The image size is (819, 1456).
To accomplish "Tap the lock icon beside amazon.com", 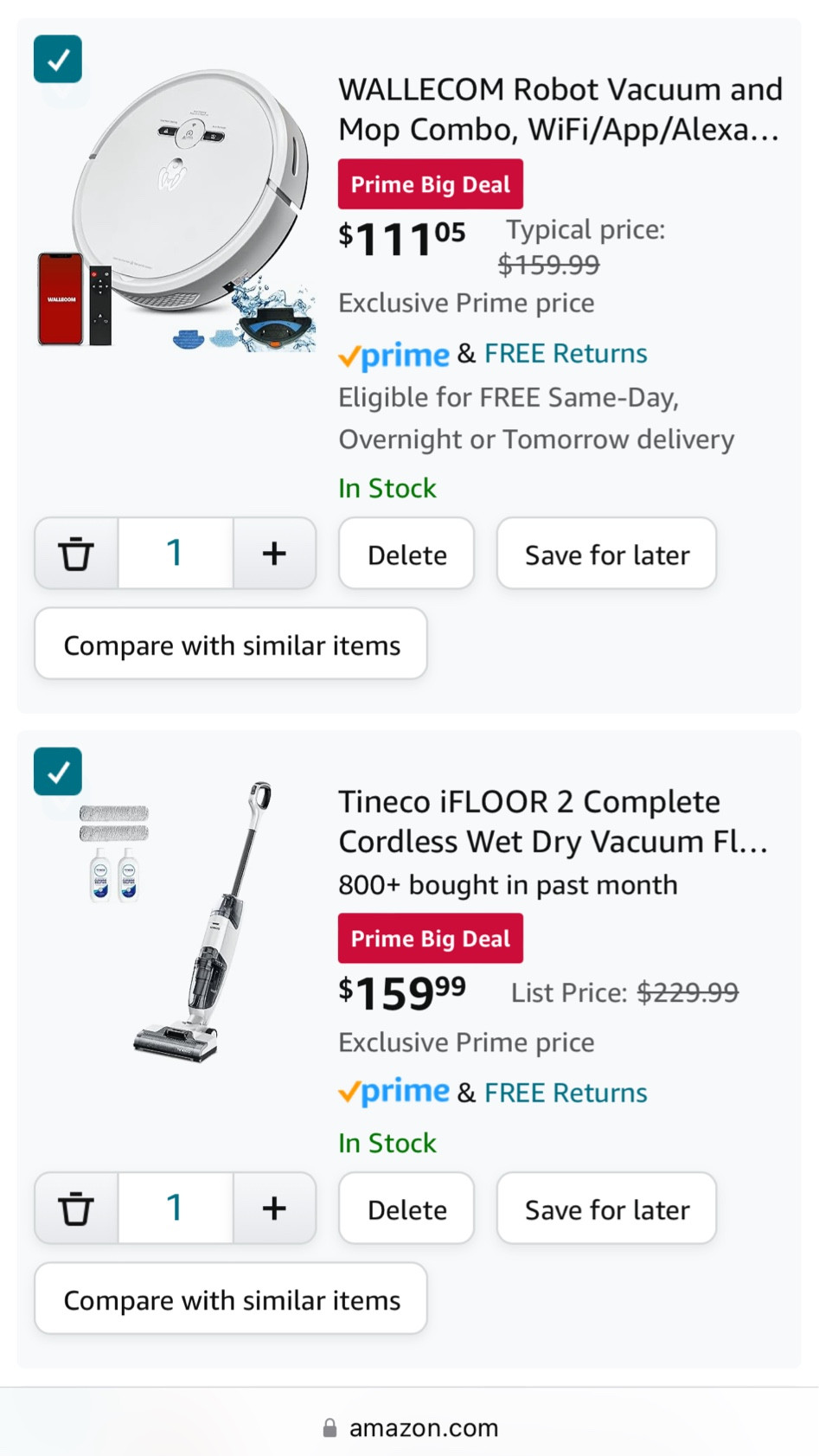I will [330, 1427].
